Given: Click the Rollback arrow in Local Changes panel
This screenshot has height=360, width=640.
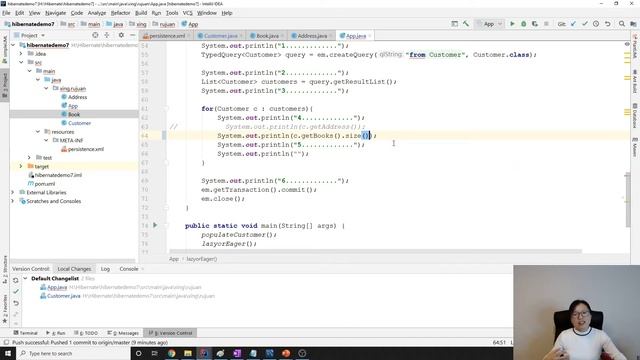Looking at the screenshot, I should (16, 303).
